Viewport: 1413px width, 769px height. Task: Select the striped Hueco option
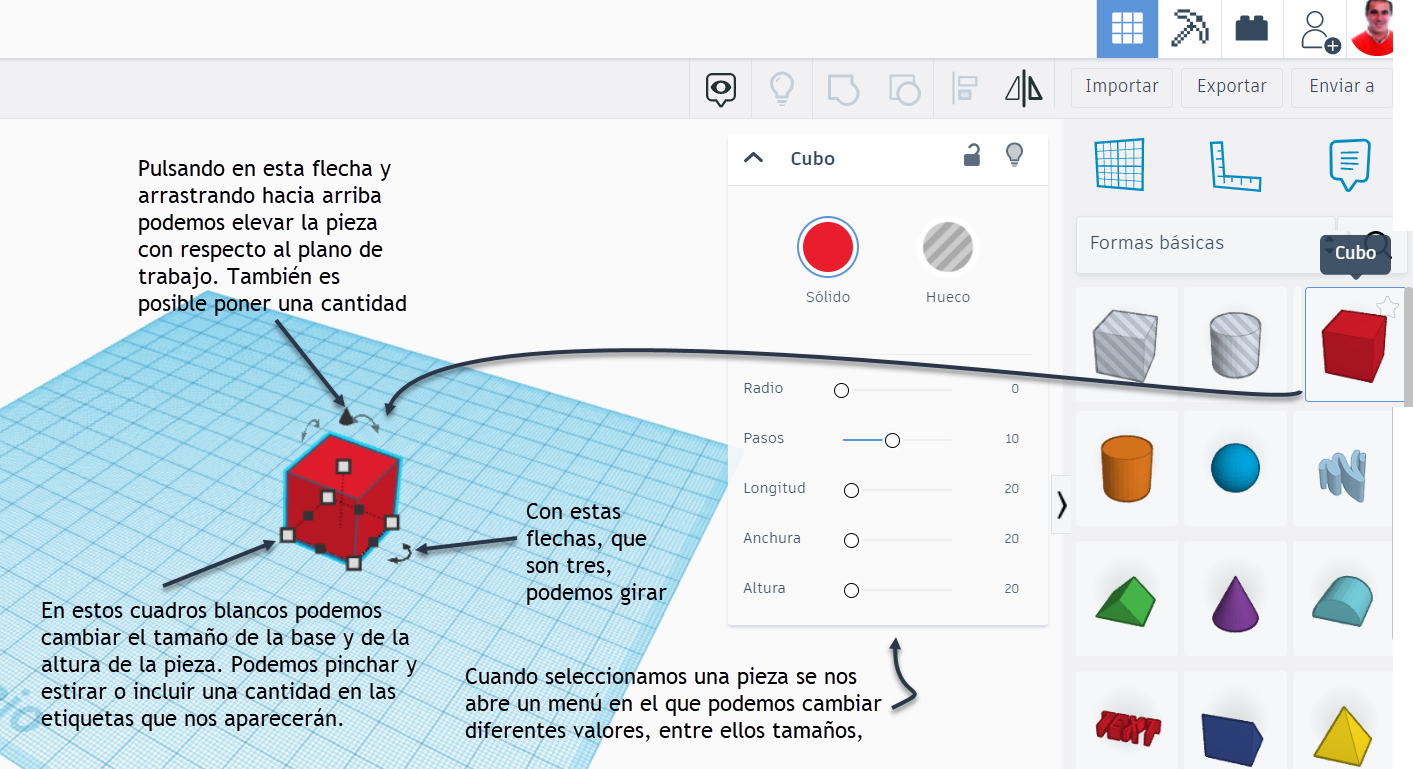click(947, 247)
